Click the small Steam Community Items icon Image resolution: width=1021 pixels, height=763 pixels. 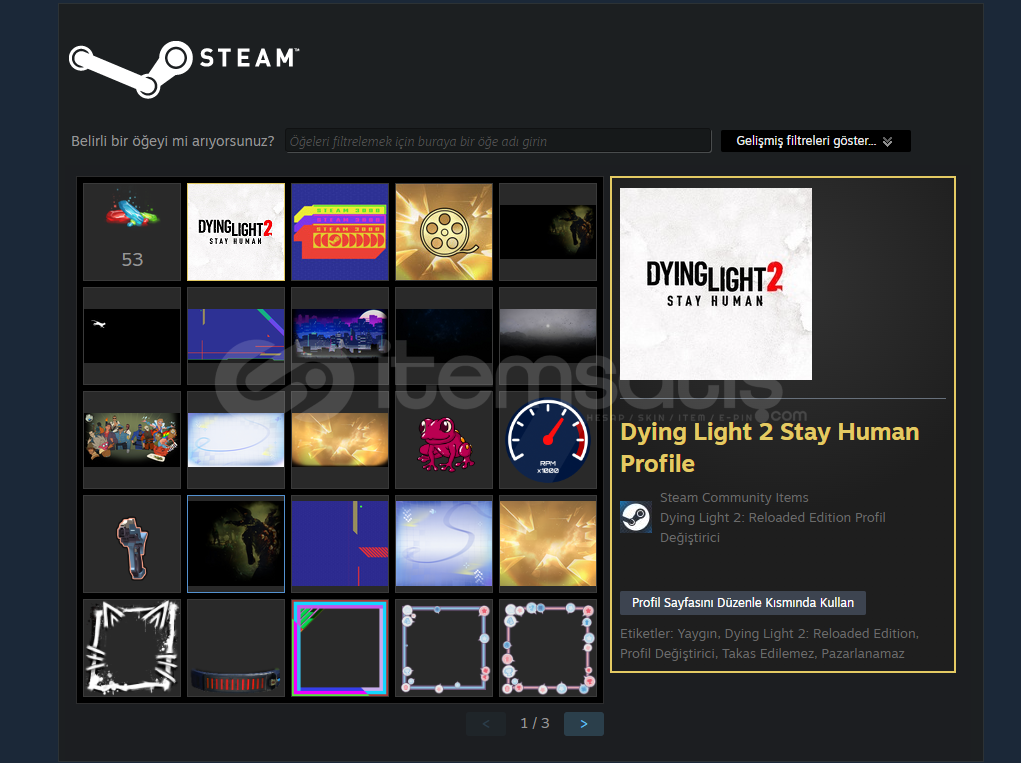coord(636,517)
